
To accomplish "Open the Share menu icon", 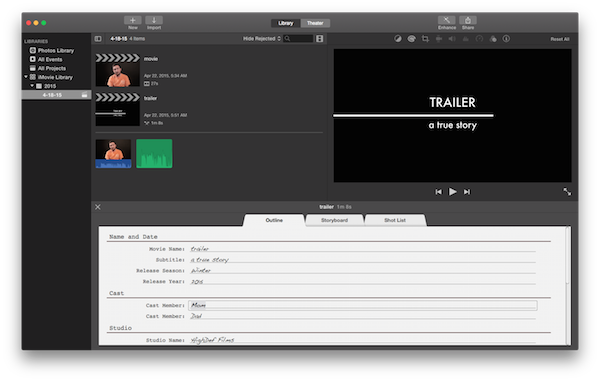I will [x=468, y=20].
